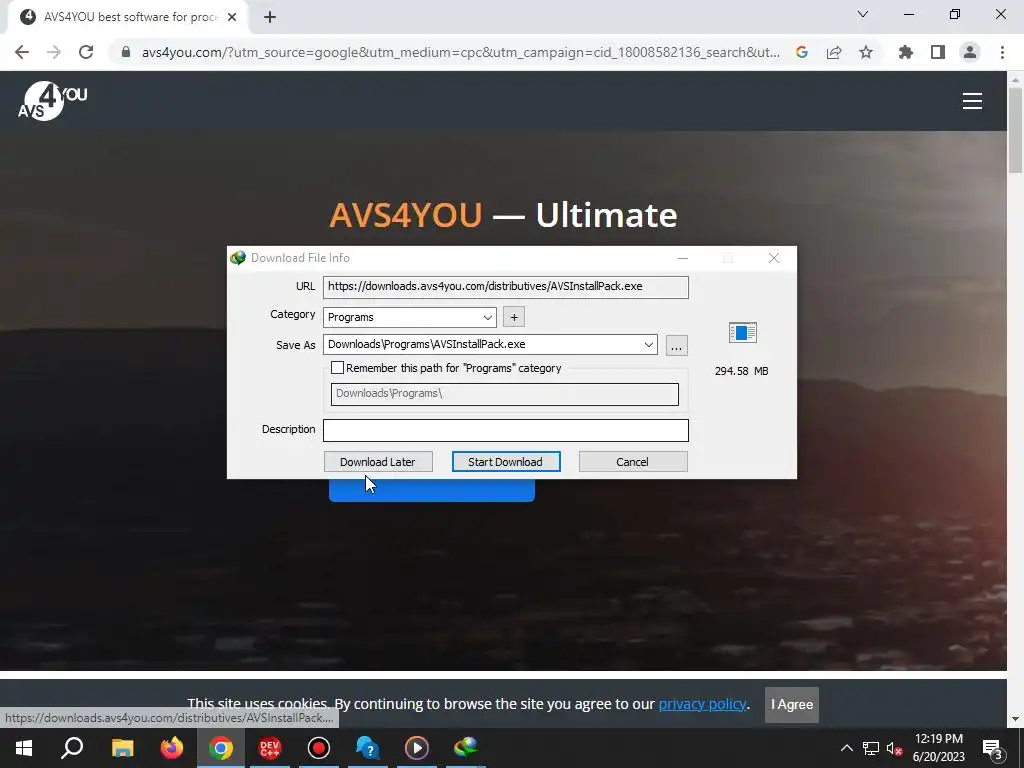Click the AVS4YOU logo on the website
The image size is (1024, 768).
52,101
